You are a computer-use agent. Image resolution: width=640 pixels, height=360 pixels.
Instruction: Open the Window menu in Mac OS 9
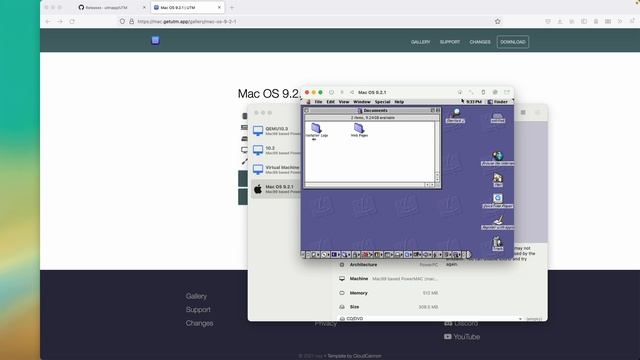[362, 102]
